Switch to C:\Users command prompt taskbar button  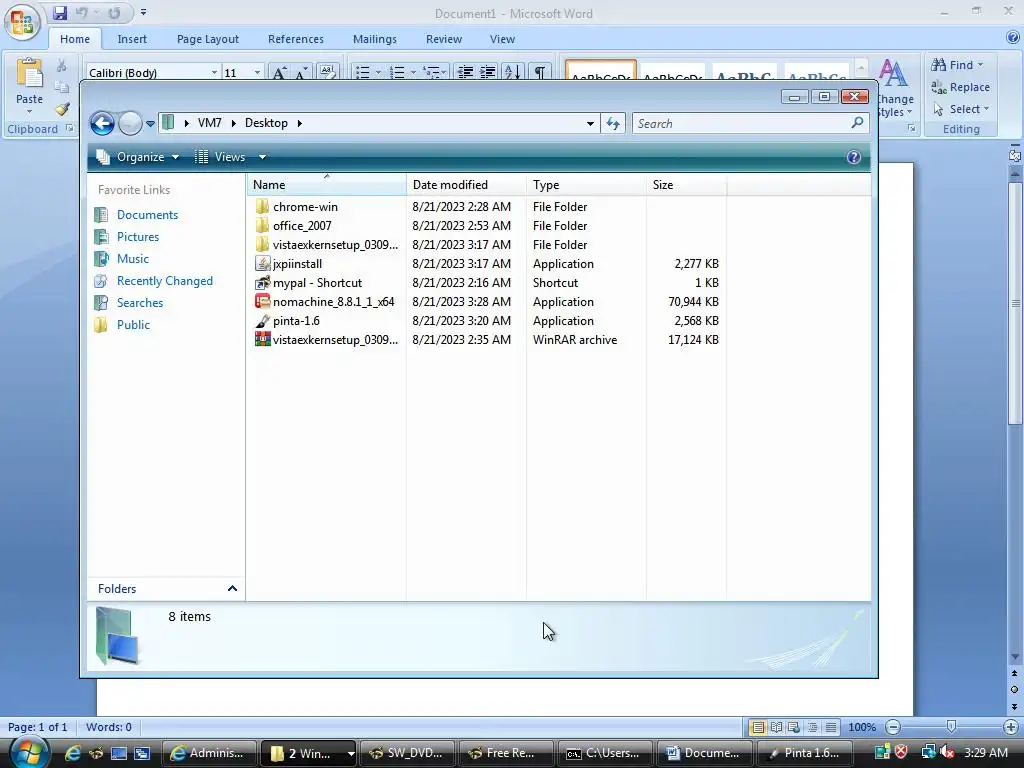click(604, 753)
